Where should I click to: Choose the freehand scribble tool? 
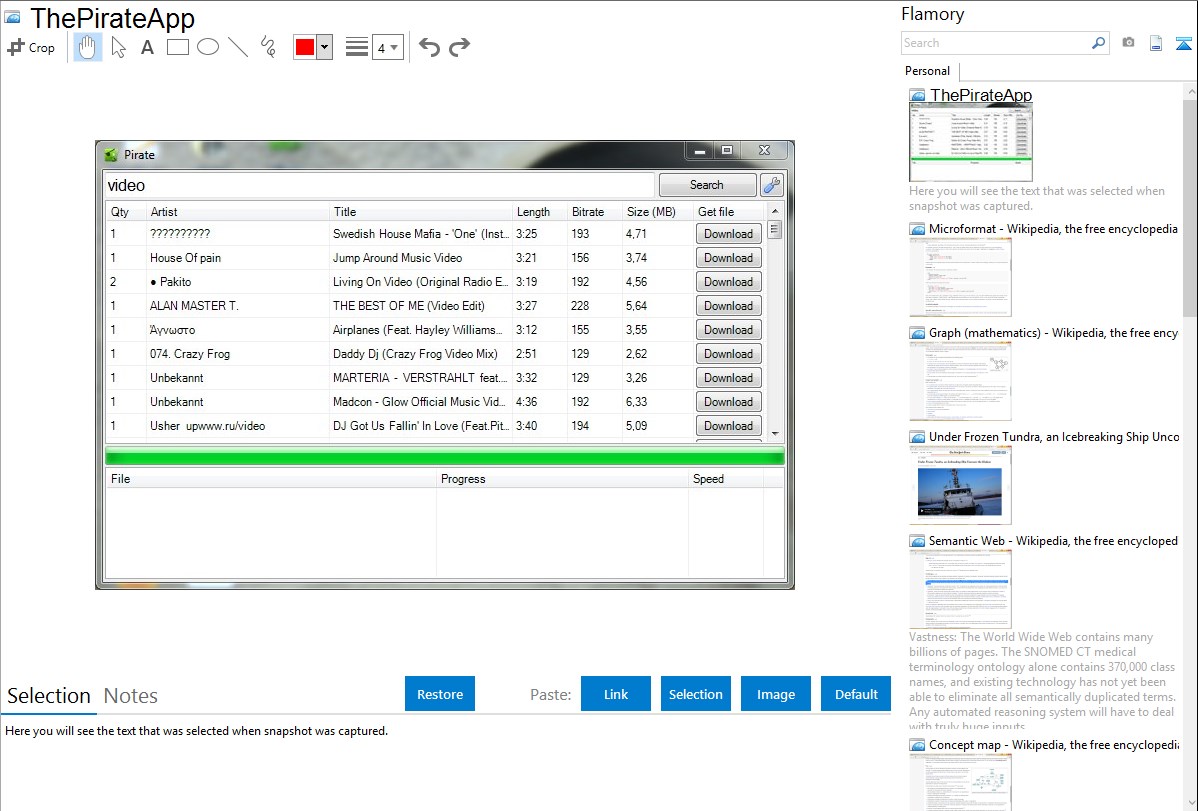coord(267,47)
